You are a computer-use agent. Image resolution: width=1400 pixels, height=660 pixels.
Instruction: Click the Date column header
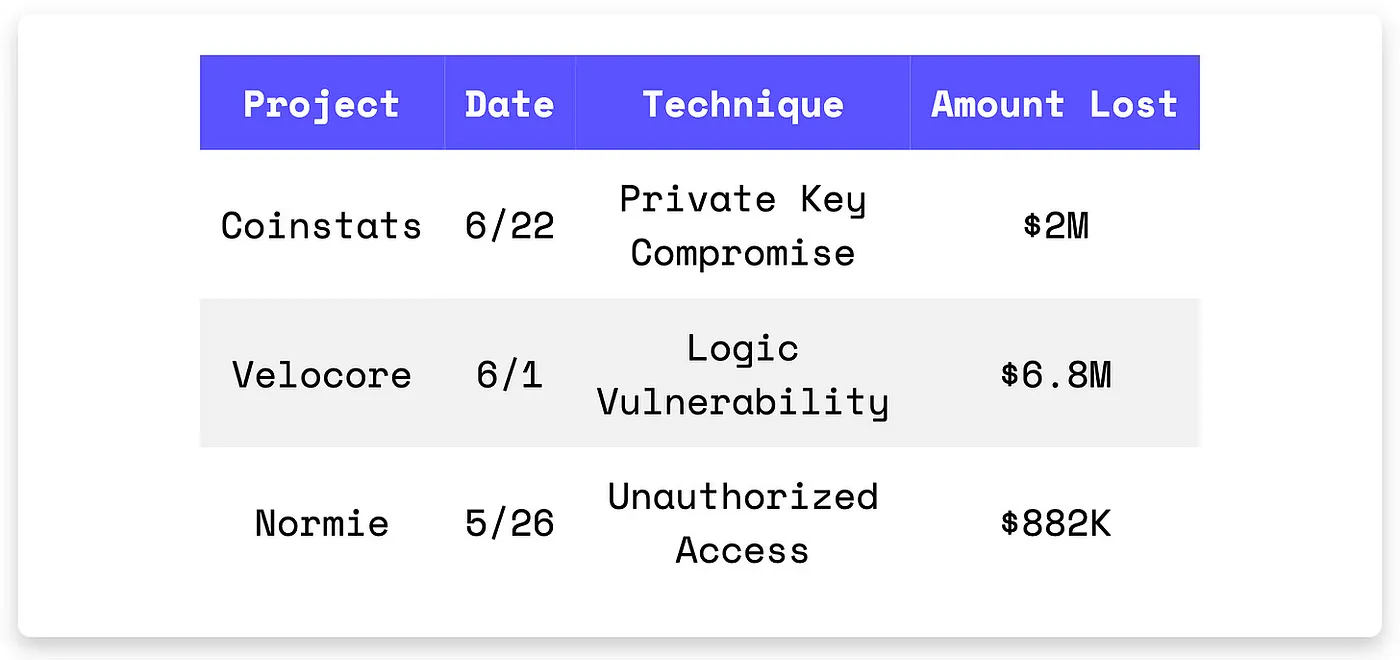click(x=510, y=103)
